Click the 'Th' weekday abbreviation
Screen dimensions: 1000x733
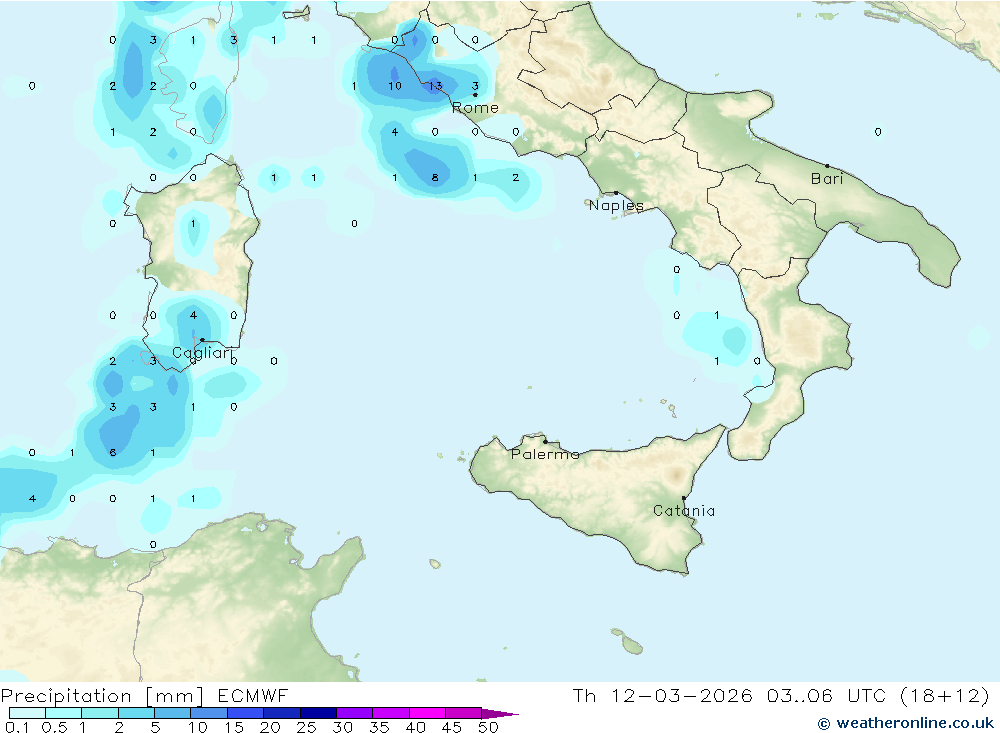584,695
